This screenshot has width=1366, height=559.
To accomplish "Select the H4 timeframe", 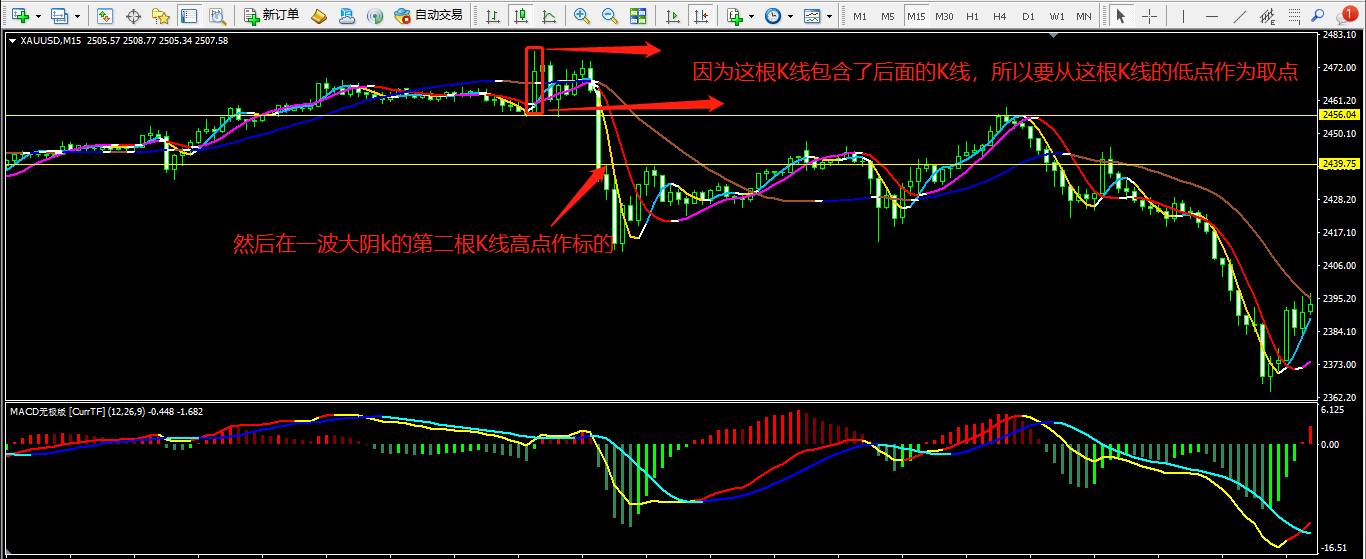I will 1000,16.
